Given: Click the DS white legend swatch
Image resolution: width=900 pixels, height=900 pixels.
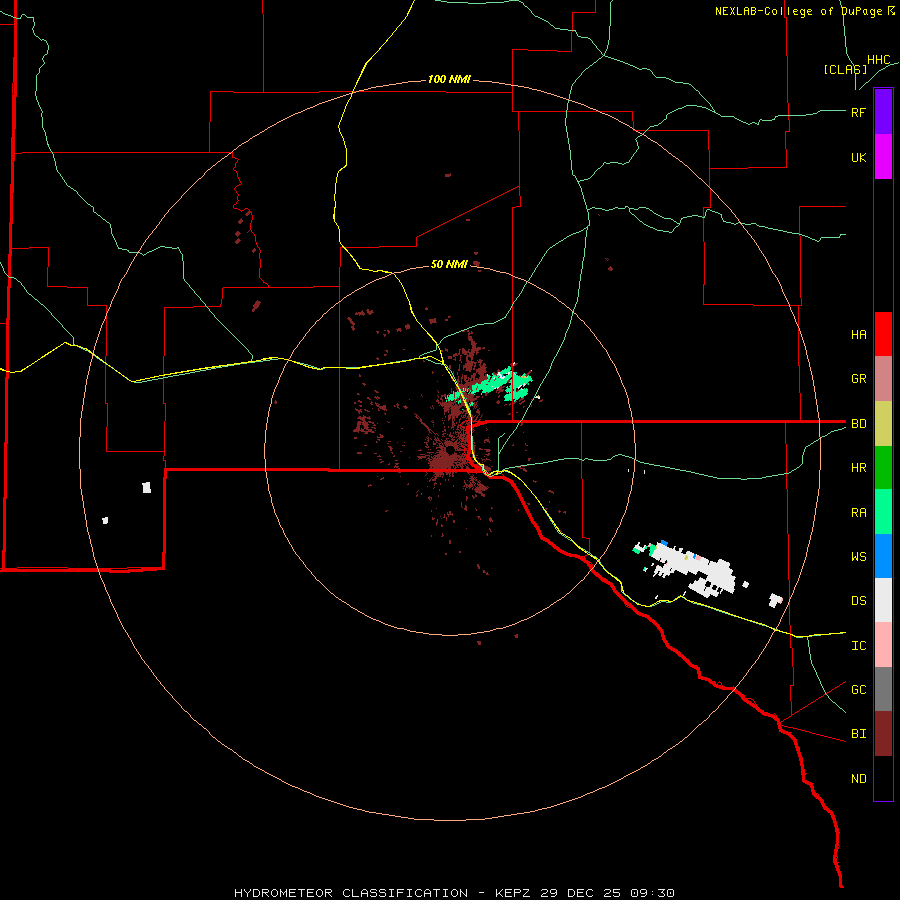Looking at the screenshot, I should (883, 600).
